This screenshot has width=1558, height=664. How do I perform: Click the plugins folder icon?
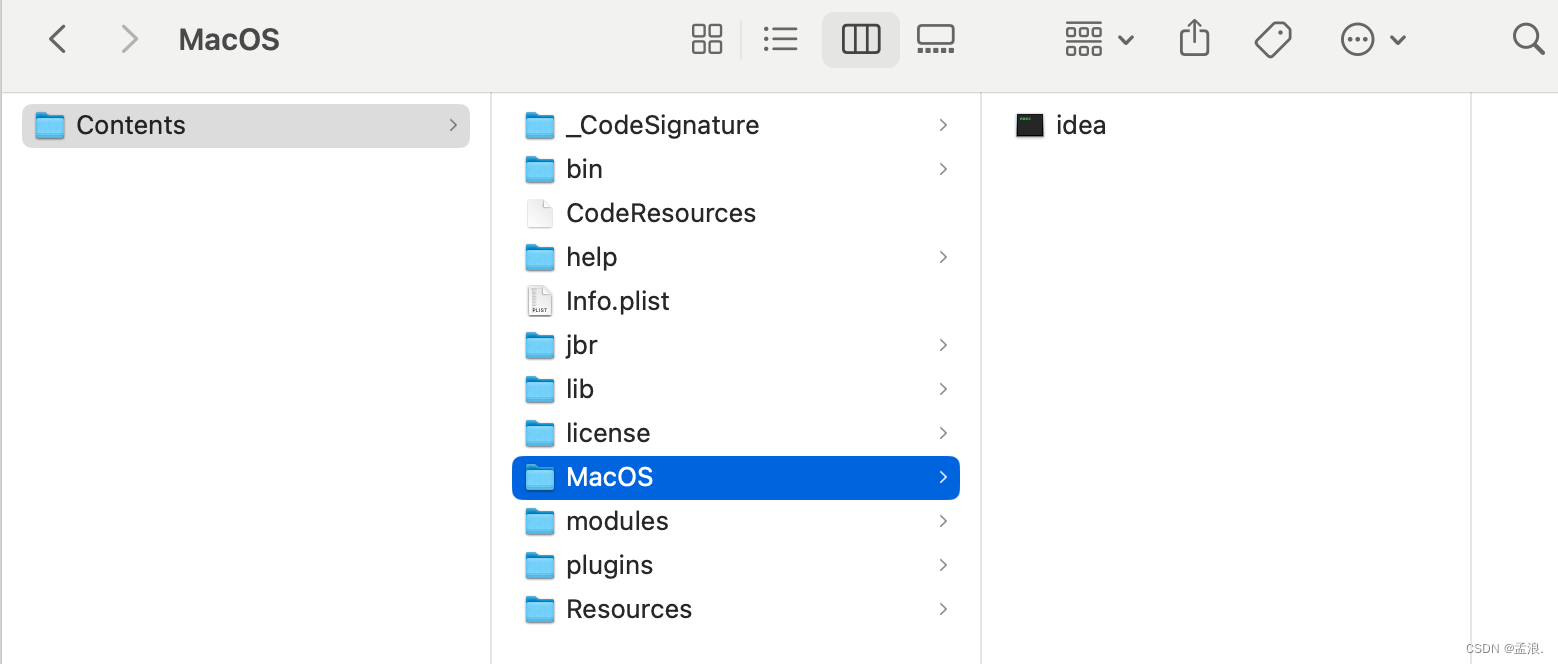click(540, 565)
